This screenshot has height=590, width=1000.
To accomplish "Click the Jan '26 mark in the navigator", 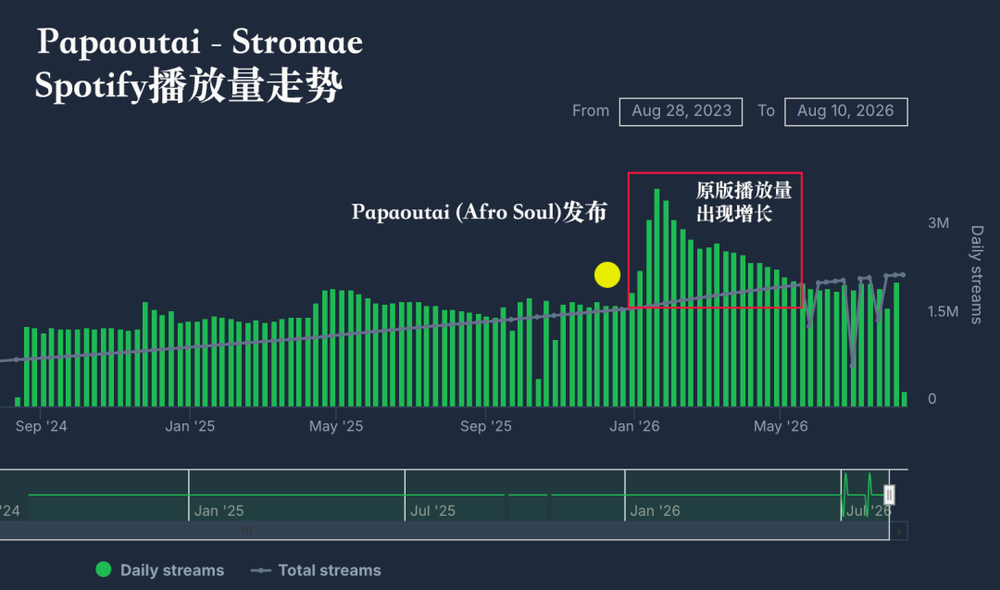I will (x=655, y=511).
